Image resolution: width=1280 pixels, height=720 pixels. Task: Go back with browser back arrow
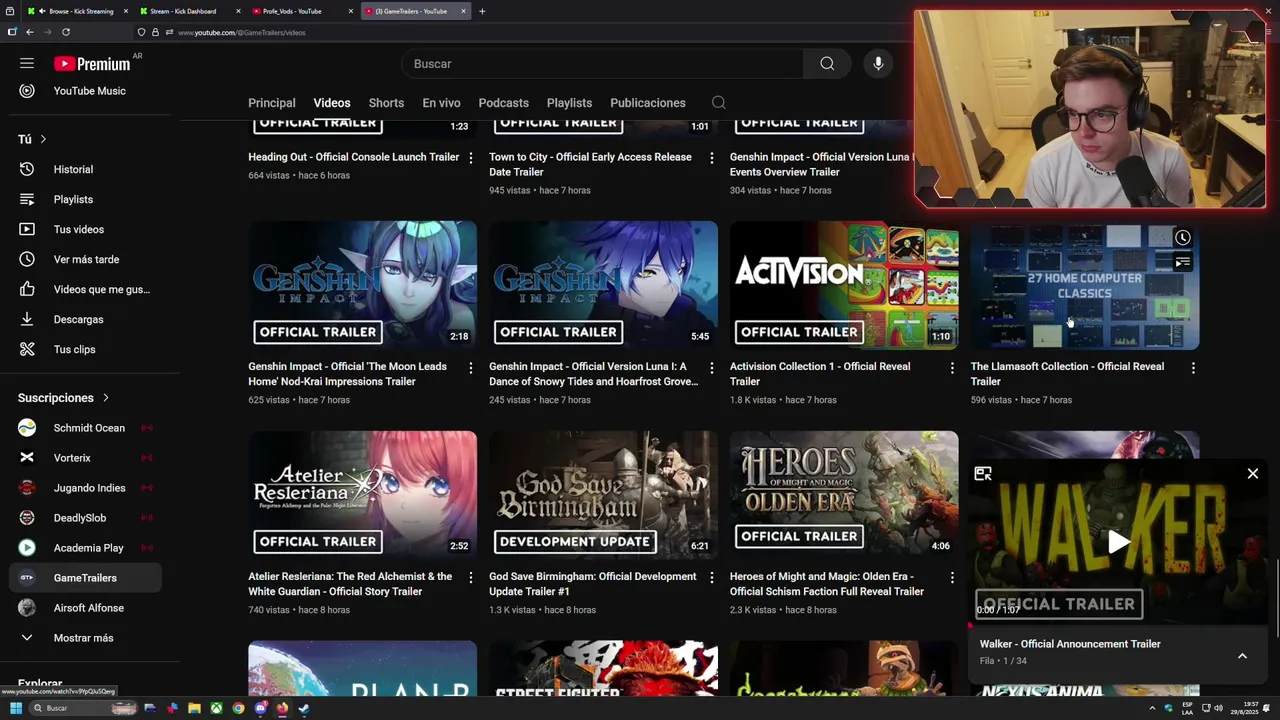click(x=30, y=32)
